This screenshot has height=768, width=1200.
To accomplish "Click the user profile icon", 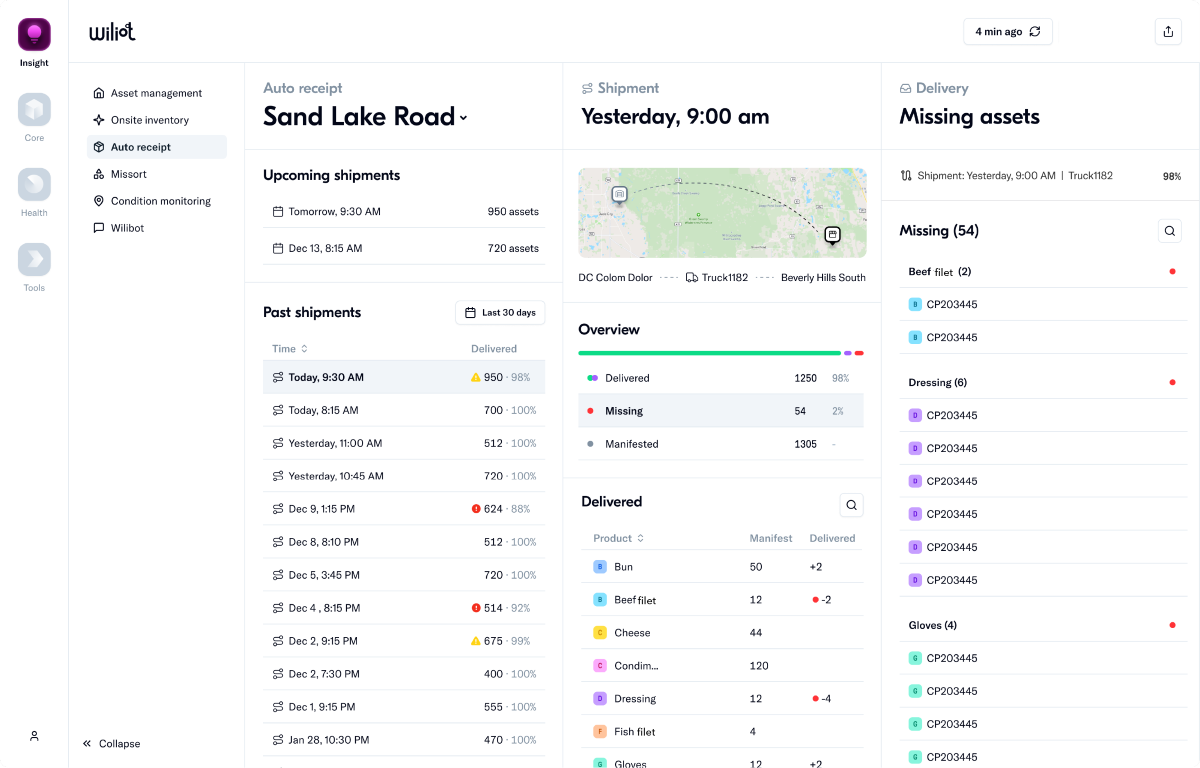I will point(34,736).
